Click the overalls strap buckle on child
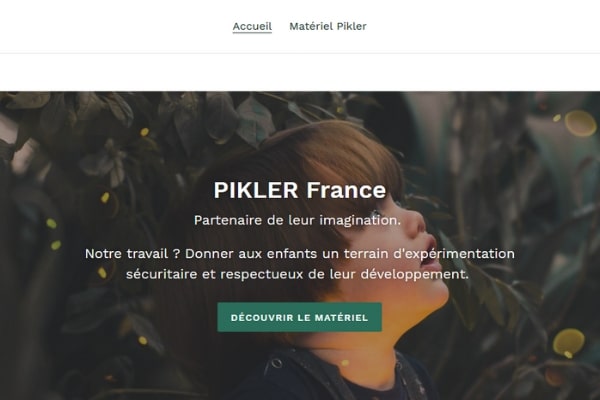This screenshot has width=600, height=400. click(x=276, y=363)
